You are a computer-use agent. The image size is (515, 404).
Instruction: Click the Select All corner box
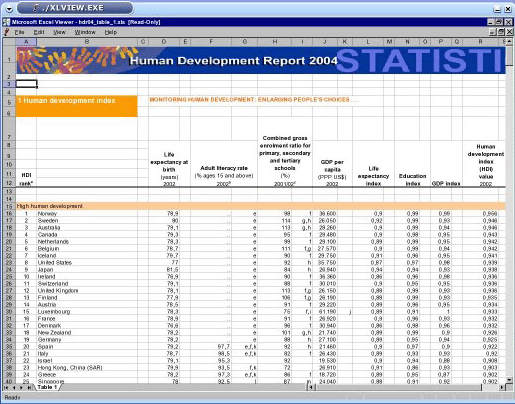click(x=9, y=42)
